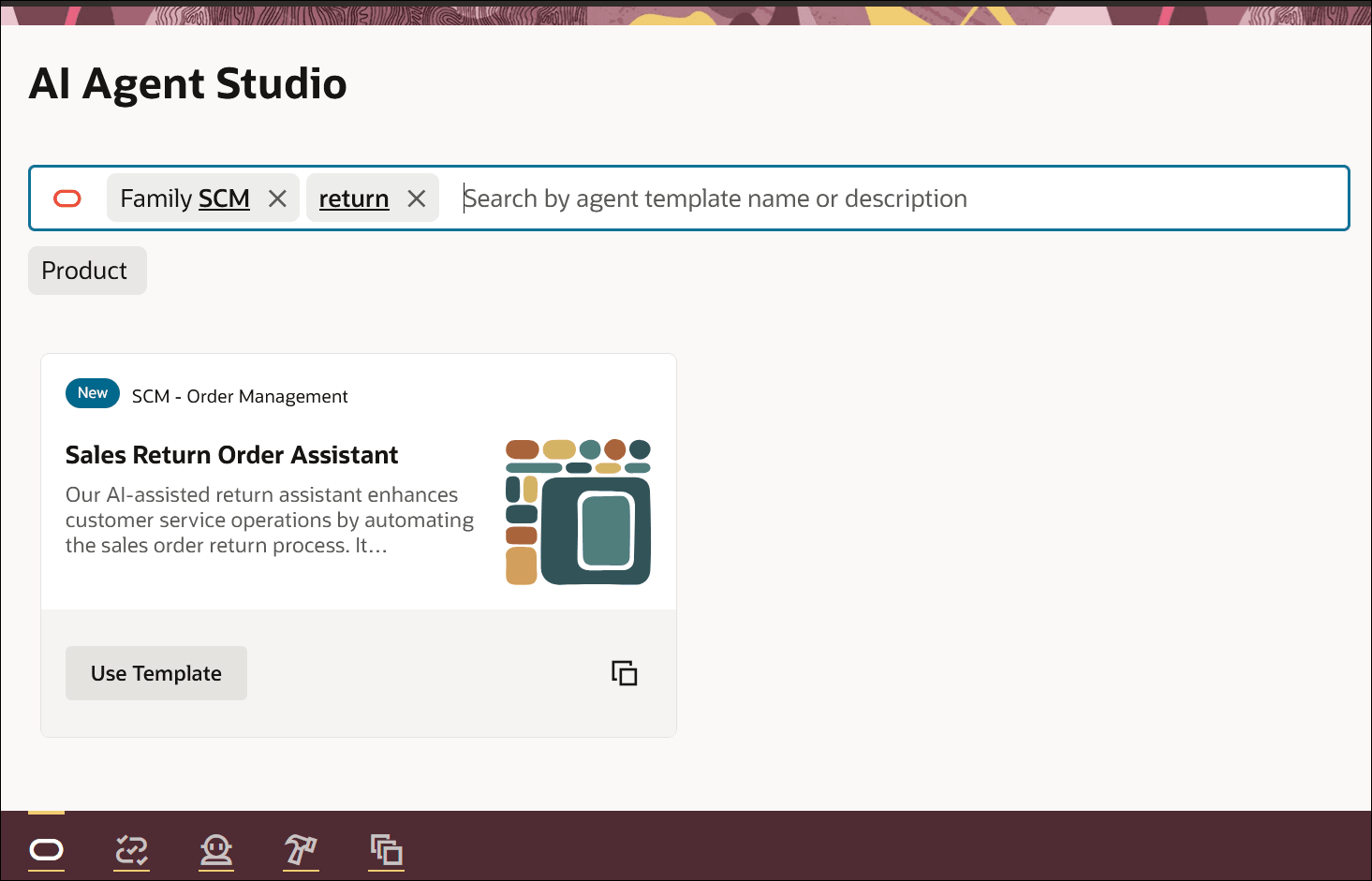Edit the SCM family filter value
1372x881 pixels.
coord(228,198)
